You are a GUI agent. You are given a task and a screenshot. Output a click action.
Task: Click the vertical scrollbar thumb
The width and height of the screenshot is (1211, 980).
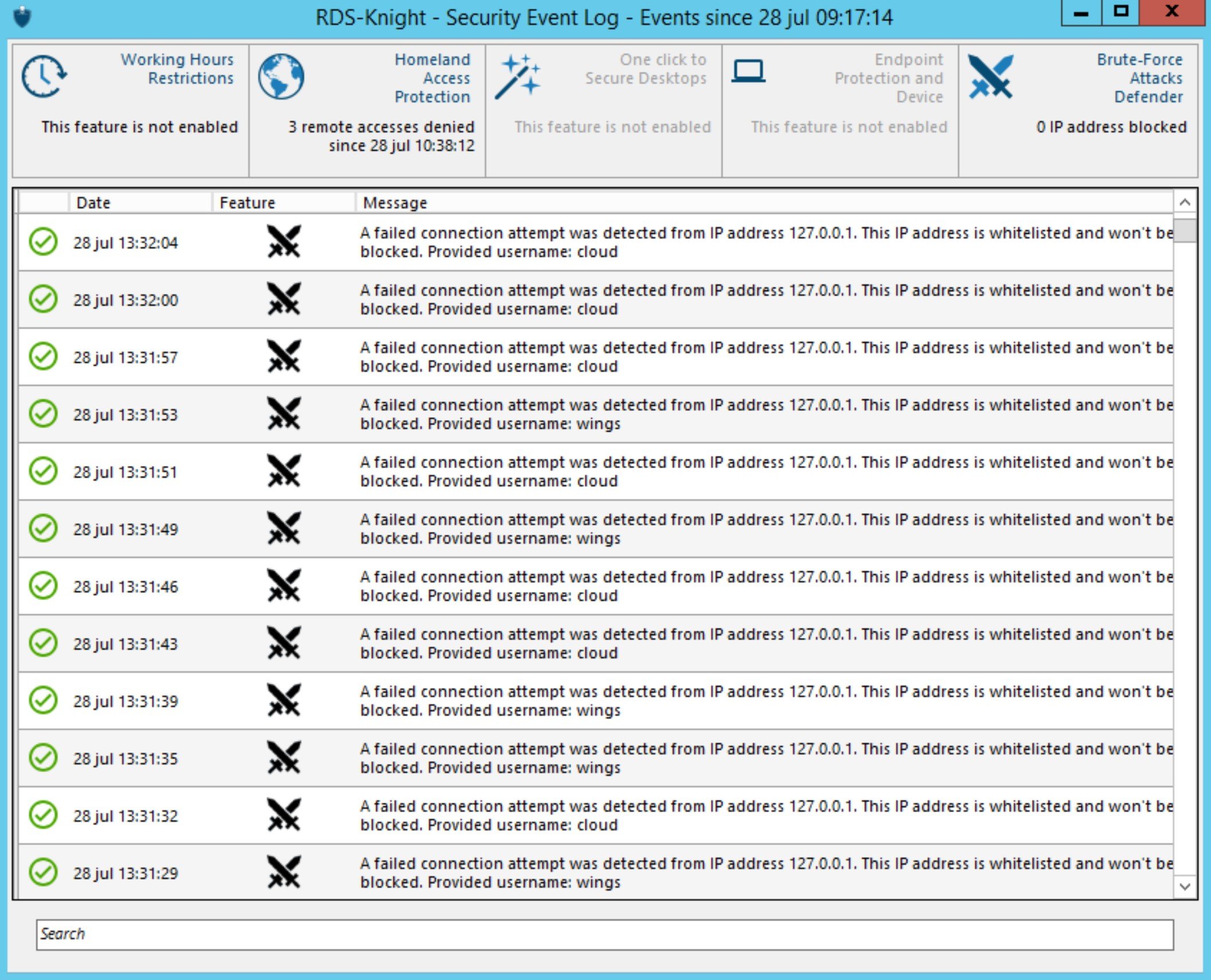tap(1184, 230)
